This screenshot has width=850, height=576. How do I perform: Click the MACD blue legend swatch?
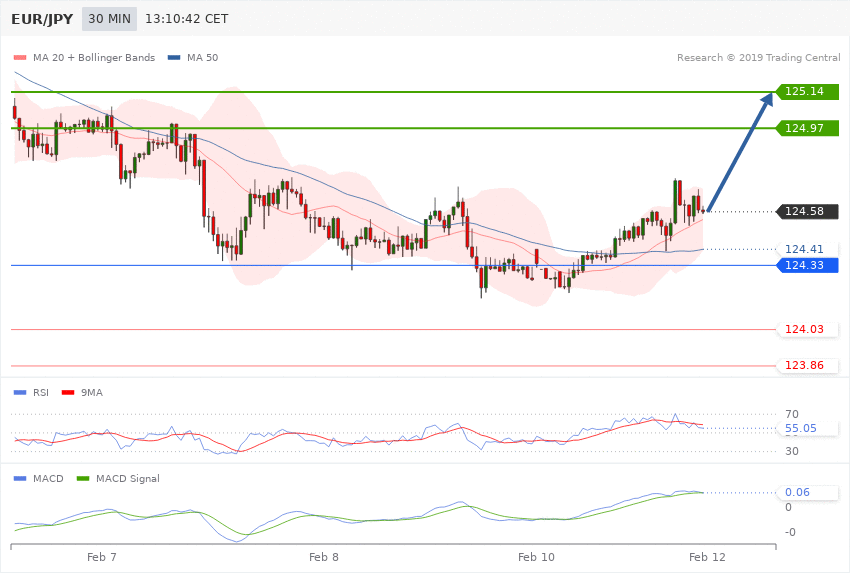(x=20, y=478)
